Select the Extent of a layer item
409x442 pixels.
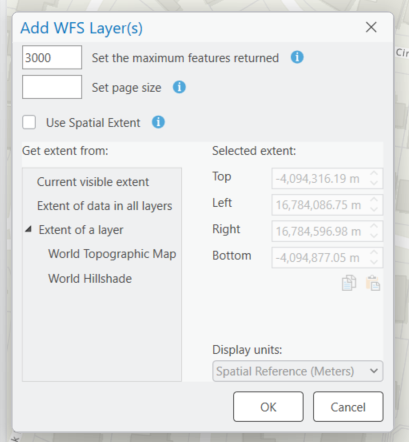[x=81, y=230]
